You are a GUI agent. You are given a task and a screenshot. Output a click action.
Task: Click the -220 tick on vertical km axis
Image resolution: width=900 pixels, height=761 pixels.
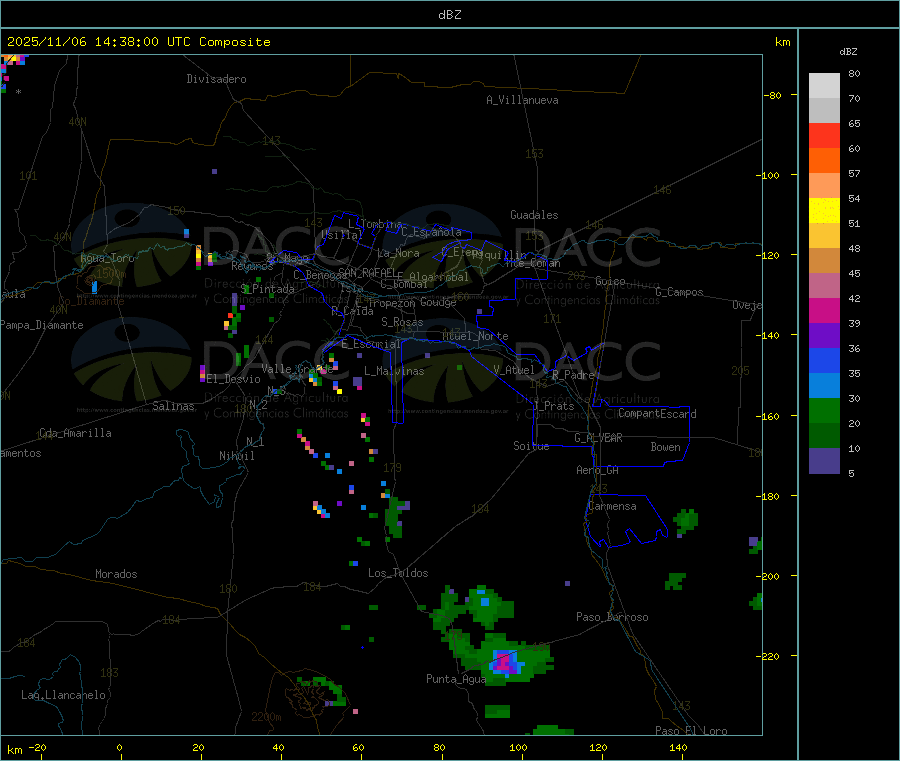coord(767,657)
